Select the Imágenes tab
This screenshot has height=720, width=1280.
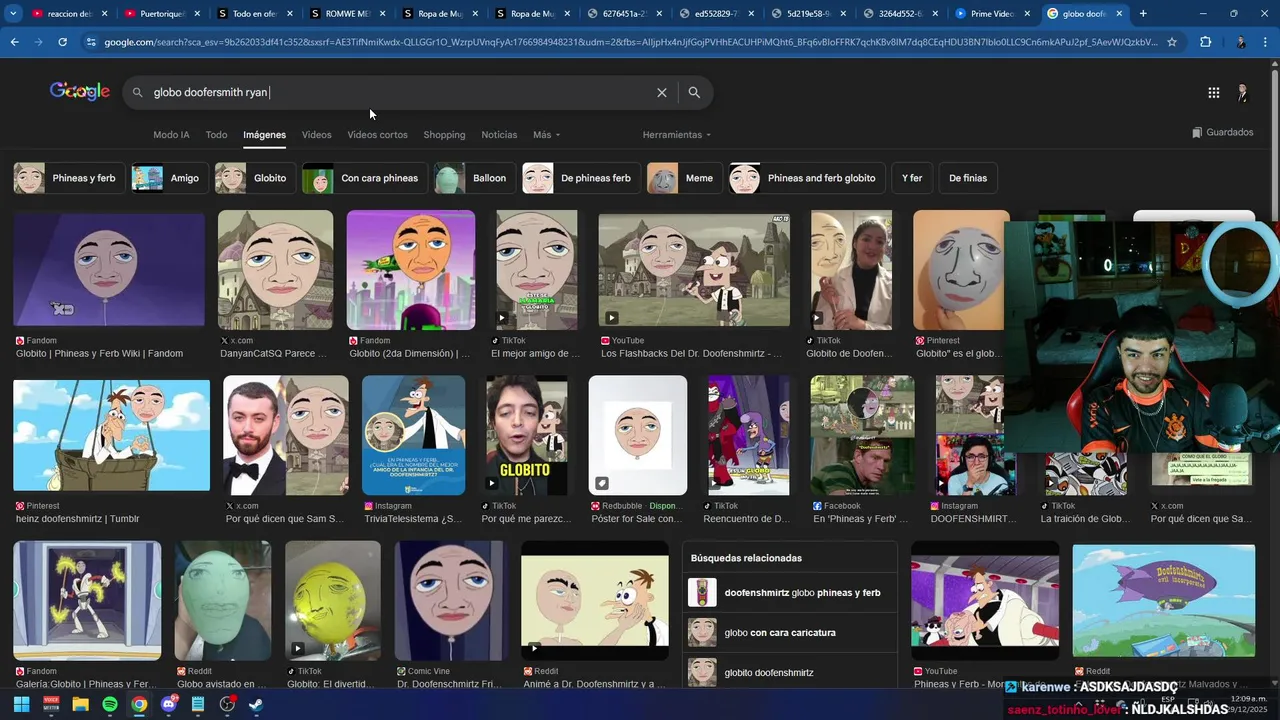[x=264, y=135]
